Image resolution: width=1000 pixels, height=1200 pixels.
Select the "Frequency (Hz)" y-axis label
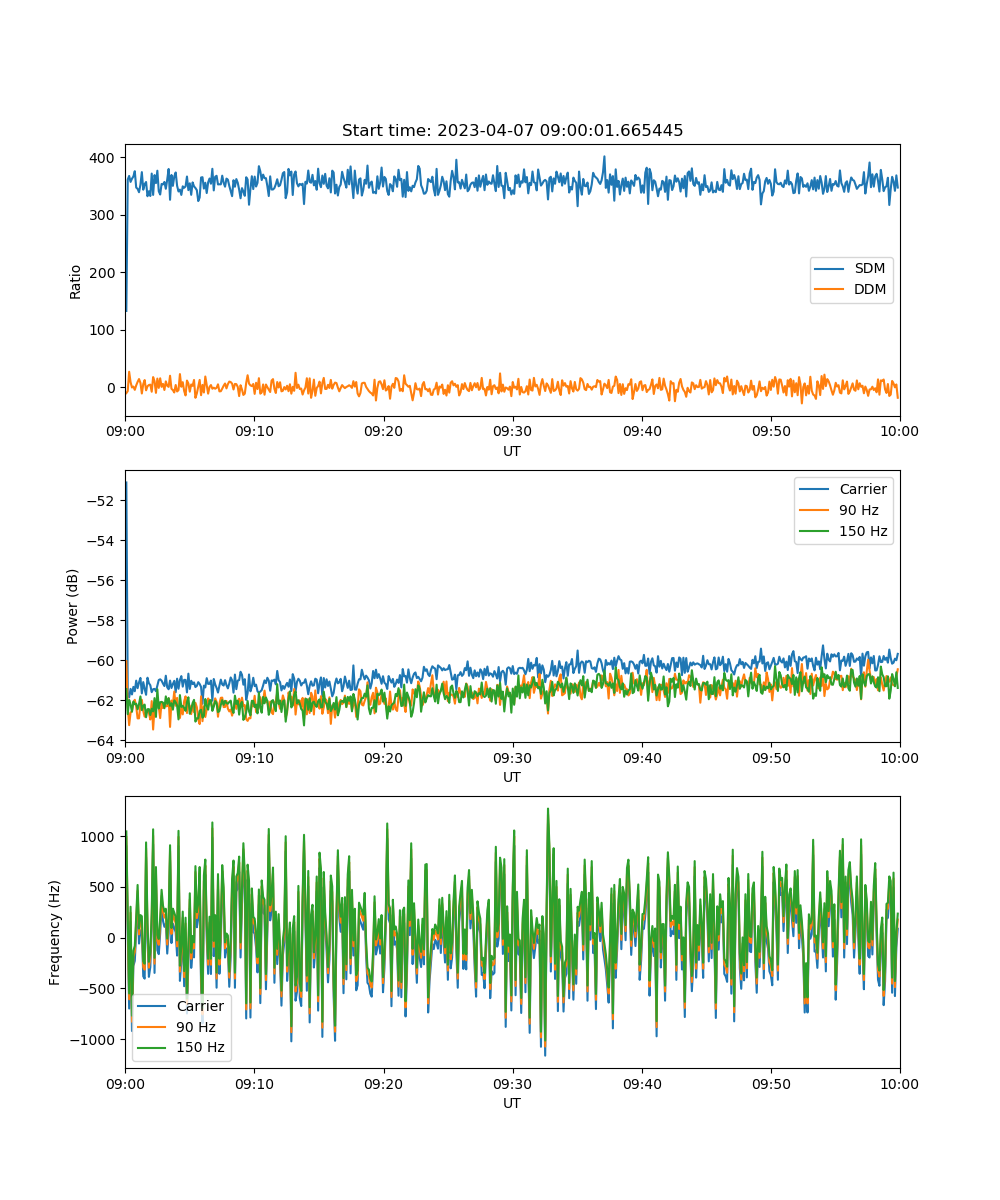55,932
